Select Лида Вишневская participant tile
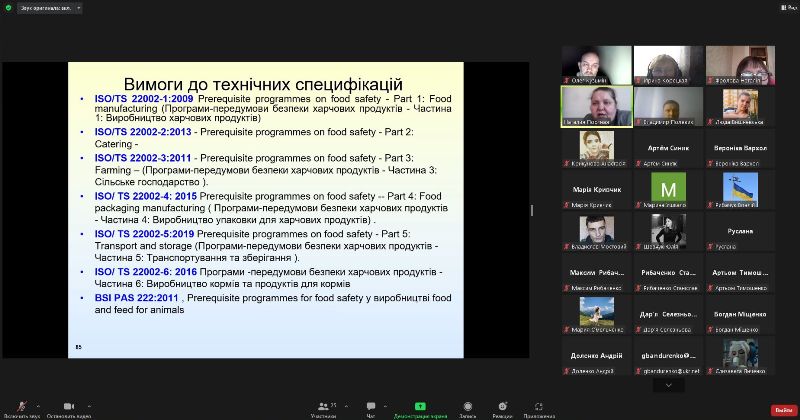 pos(740,107)
